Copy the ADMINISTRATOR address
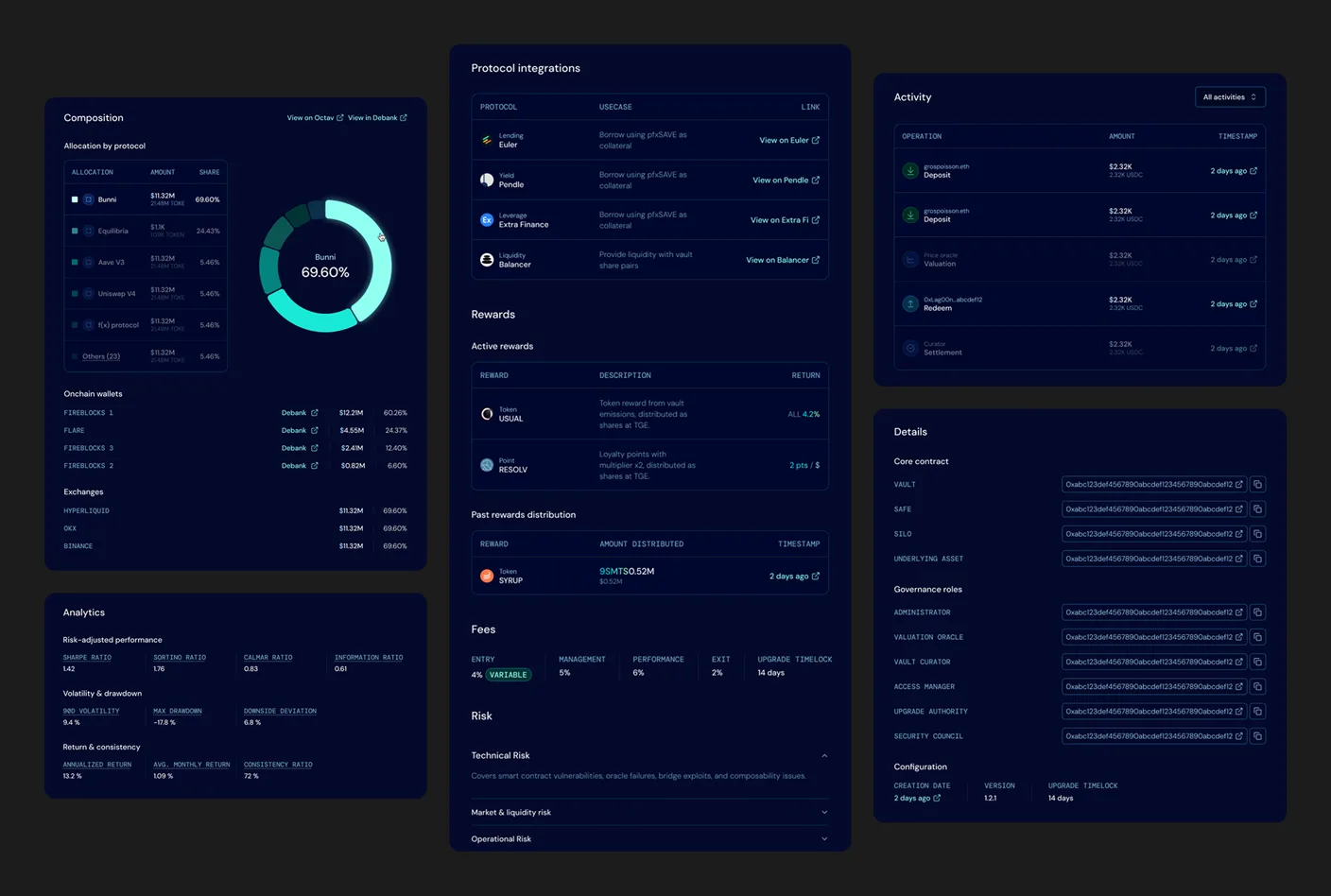 coord(1257,612)
